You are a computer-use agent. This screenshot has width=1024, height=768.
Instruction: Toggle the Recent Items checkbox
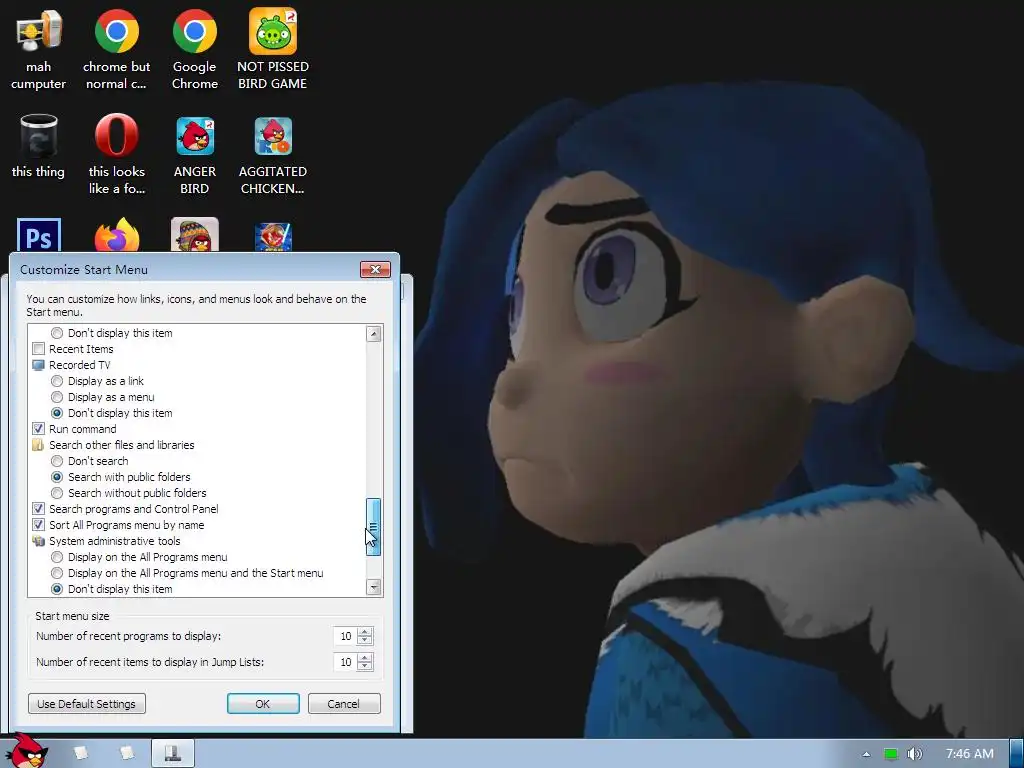[x=39, y=349]
